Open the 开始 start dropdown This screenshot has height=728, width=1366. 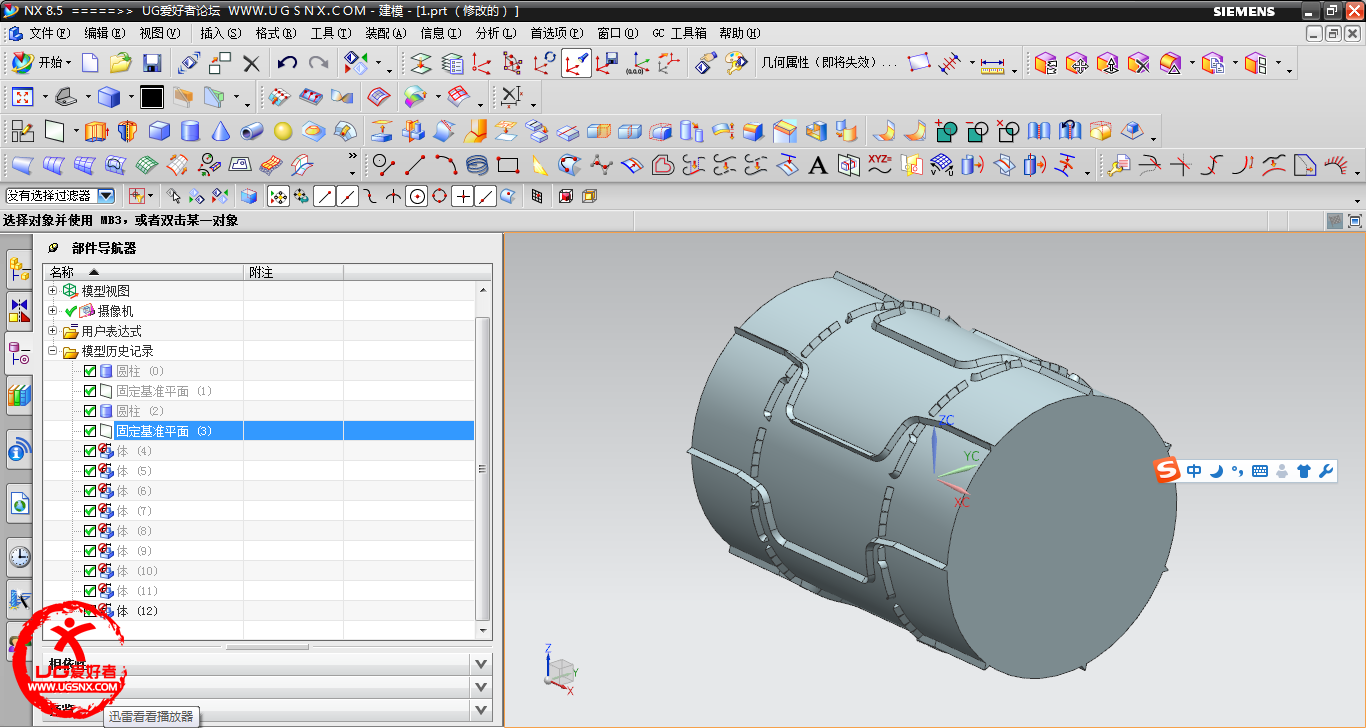coord(41,63)
